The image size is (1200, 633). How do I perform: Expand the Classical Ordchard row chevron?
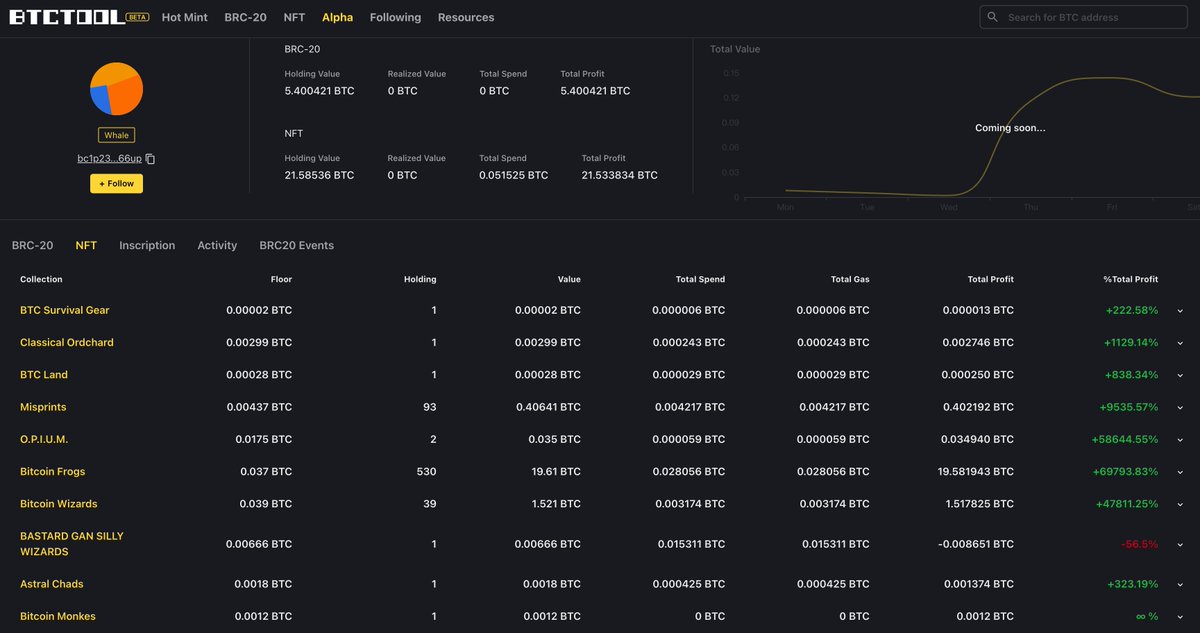[1180, 343]
